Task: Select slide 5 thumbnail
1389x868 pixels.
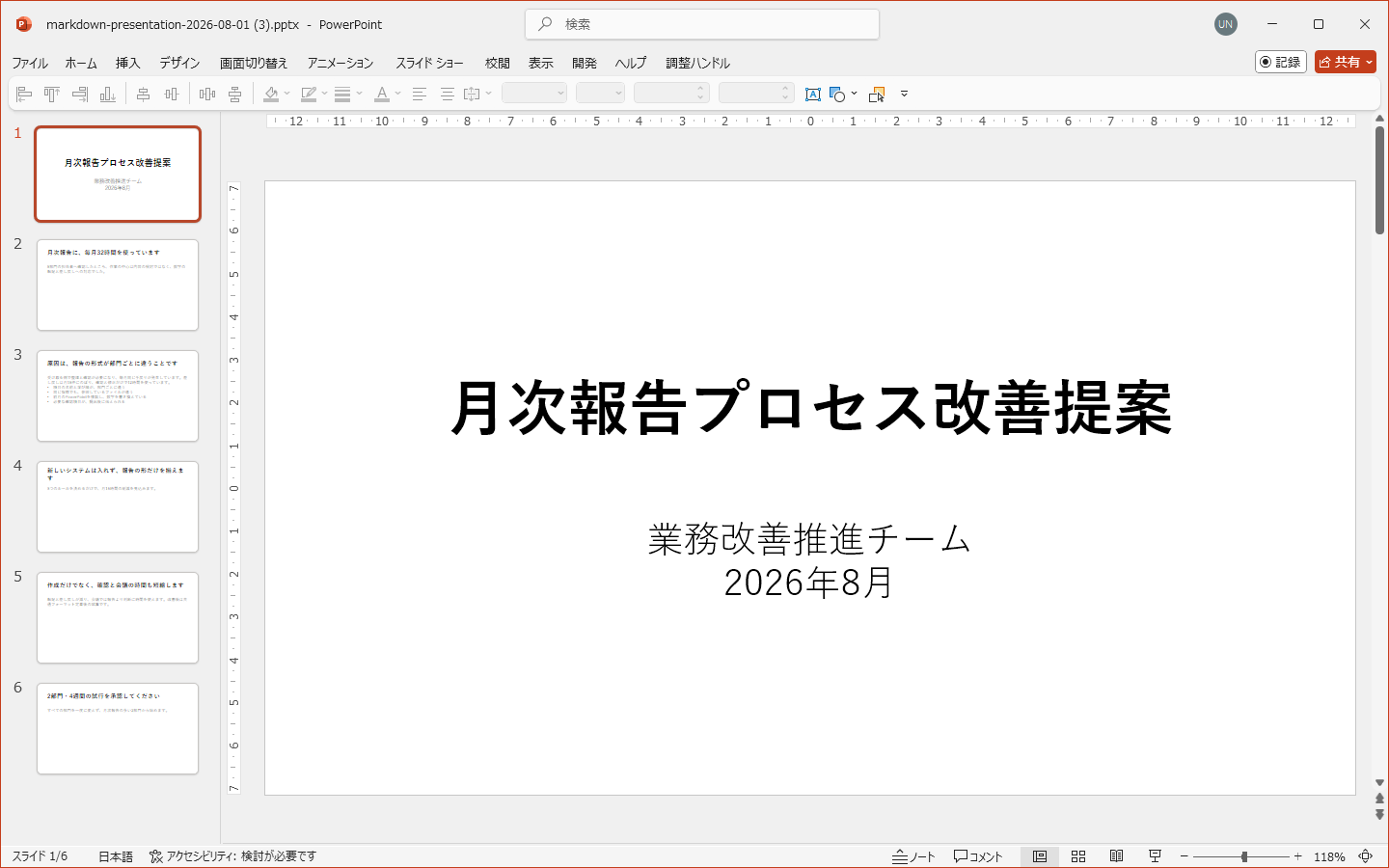Action: [118, 618]
